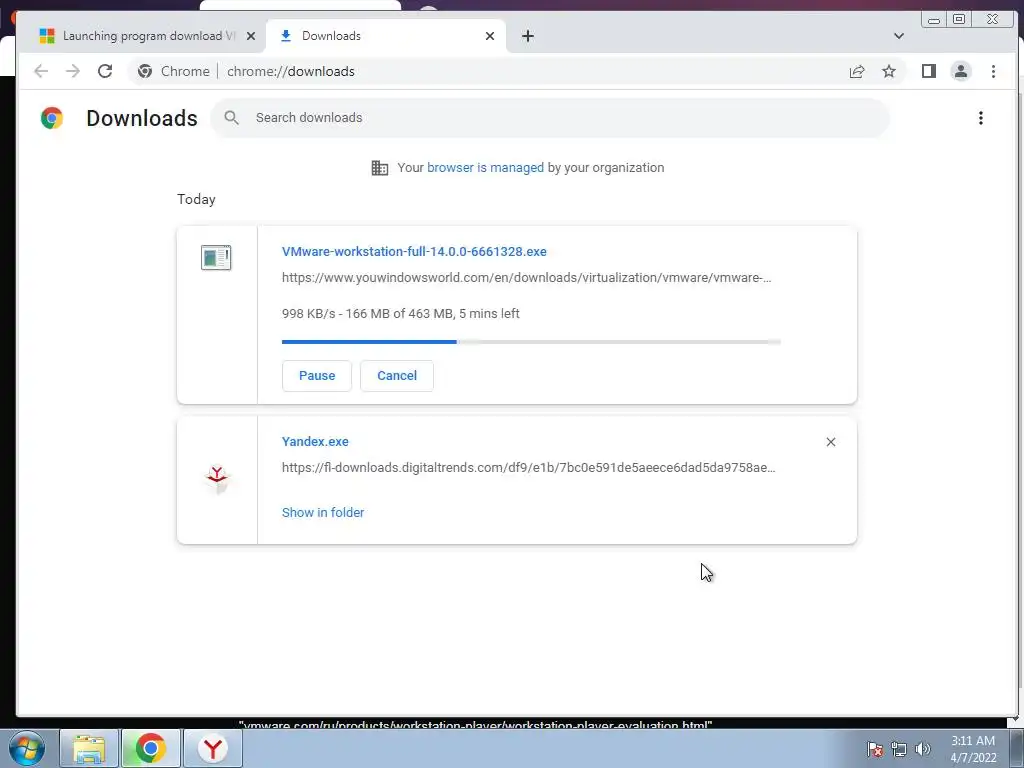The width and height of the screenshot is (1024, 768).
Task: Click the Today date heading
Action: [x=196, y=199]
